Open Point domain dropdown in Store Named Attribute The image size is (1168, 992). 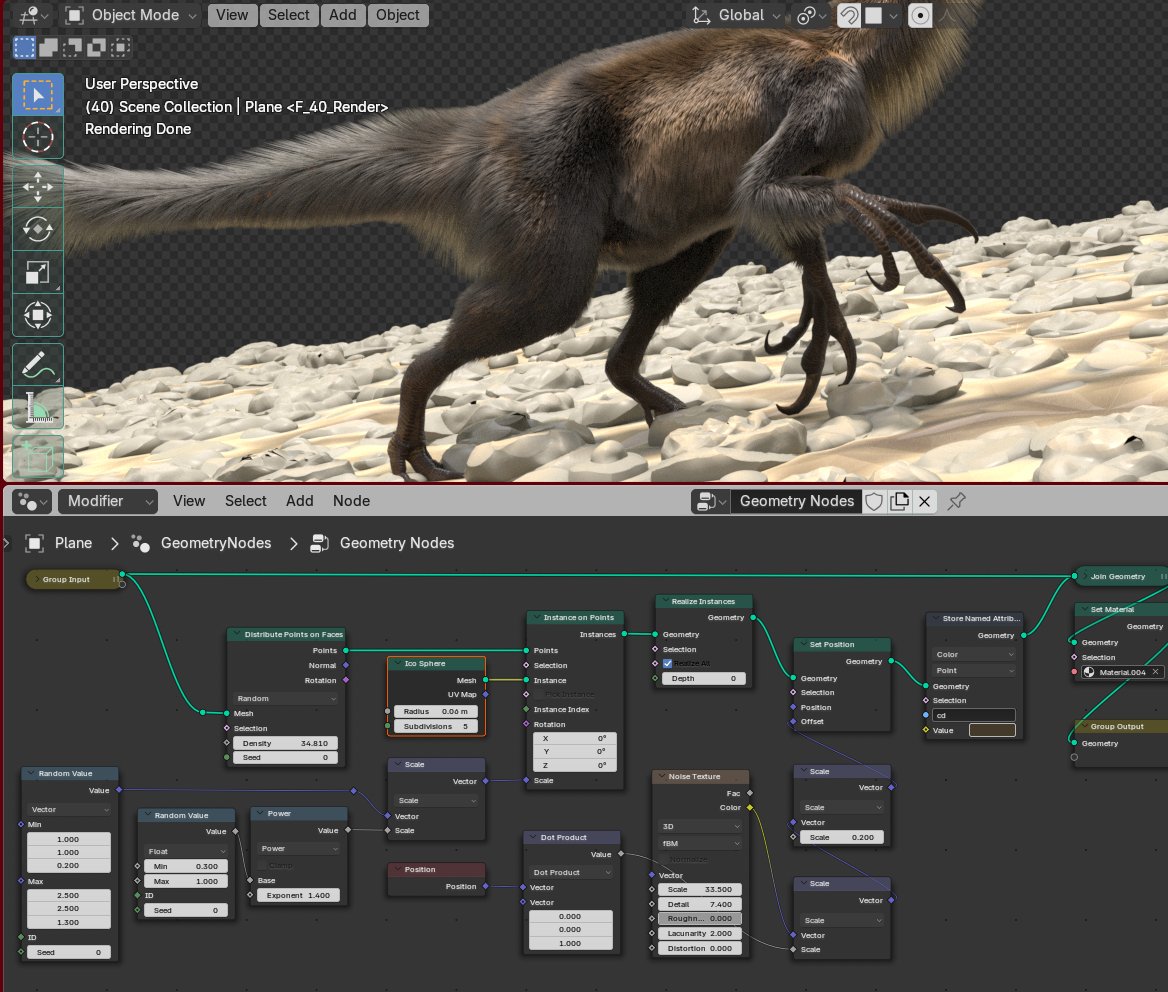pos(974,671)
